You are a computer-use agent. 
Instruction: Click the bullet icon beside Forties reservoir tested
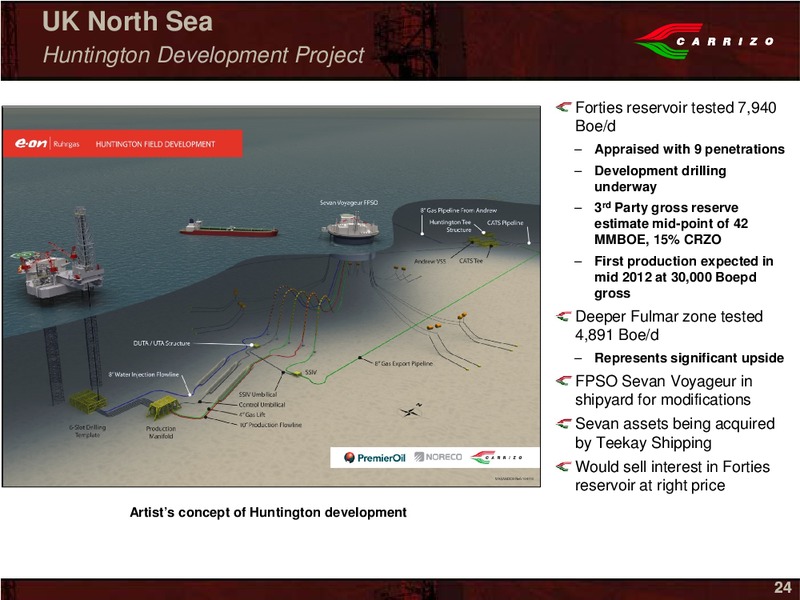coord(563,107)
